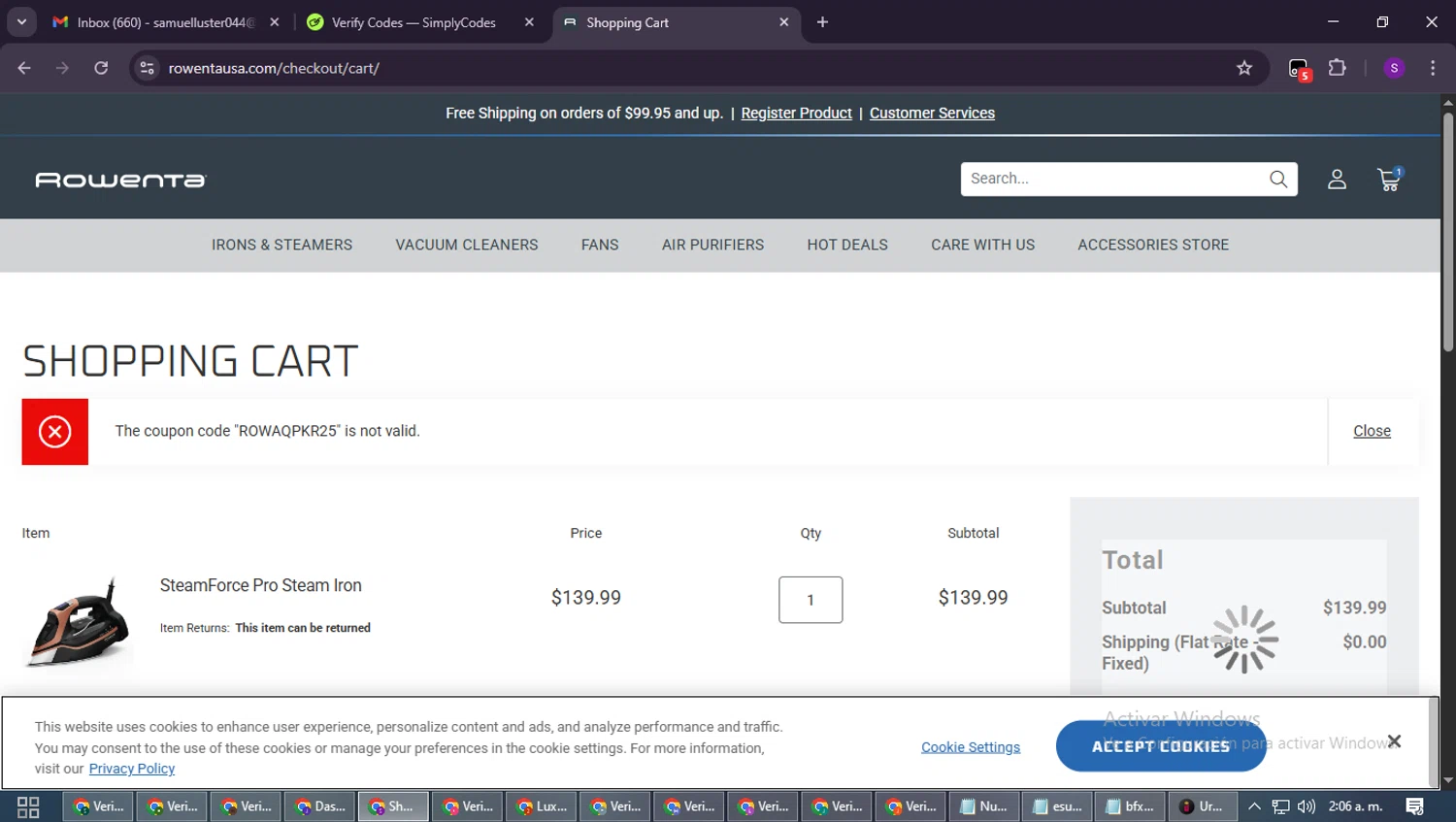Click the red error icon beside coupon message

(55, 432)
